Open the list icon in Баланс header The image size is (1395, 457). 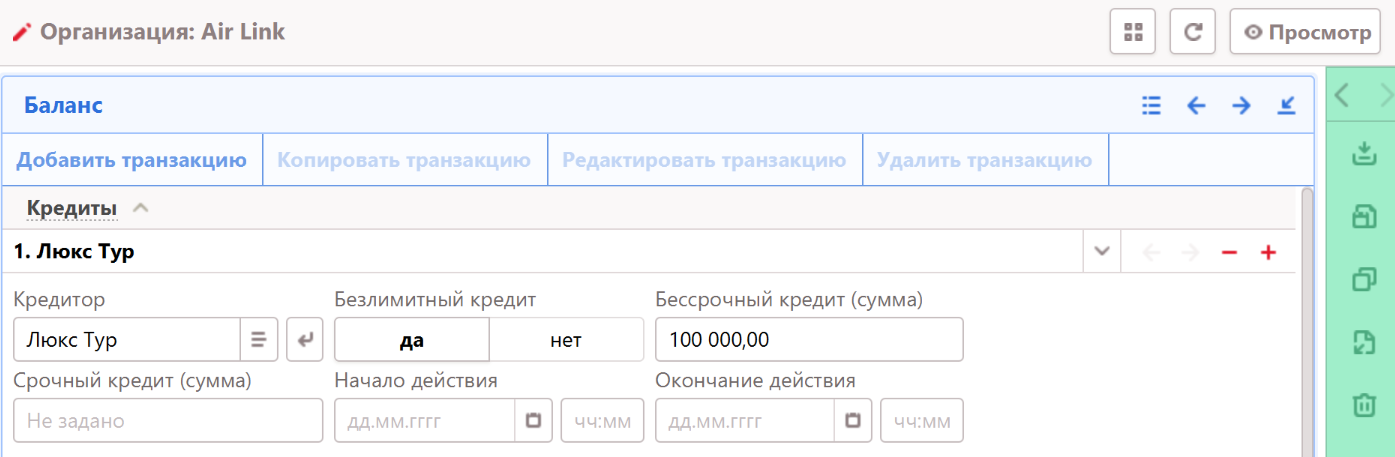tap(1151, 105)
